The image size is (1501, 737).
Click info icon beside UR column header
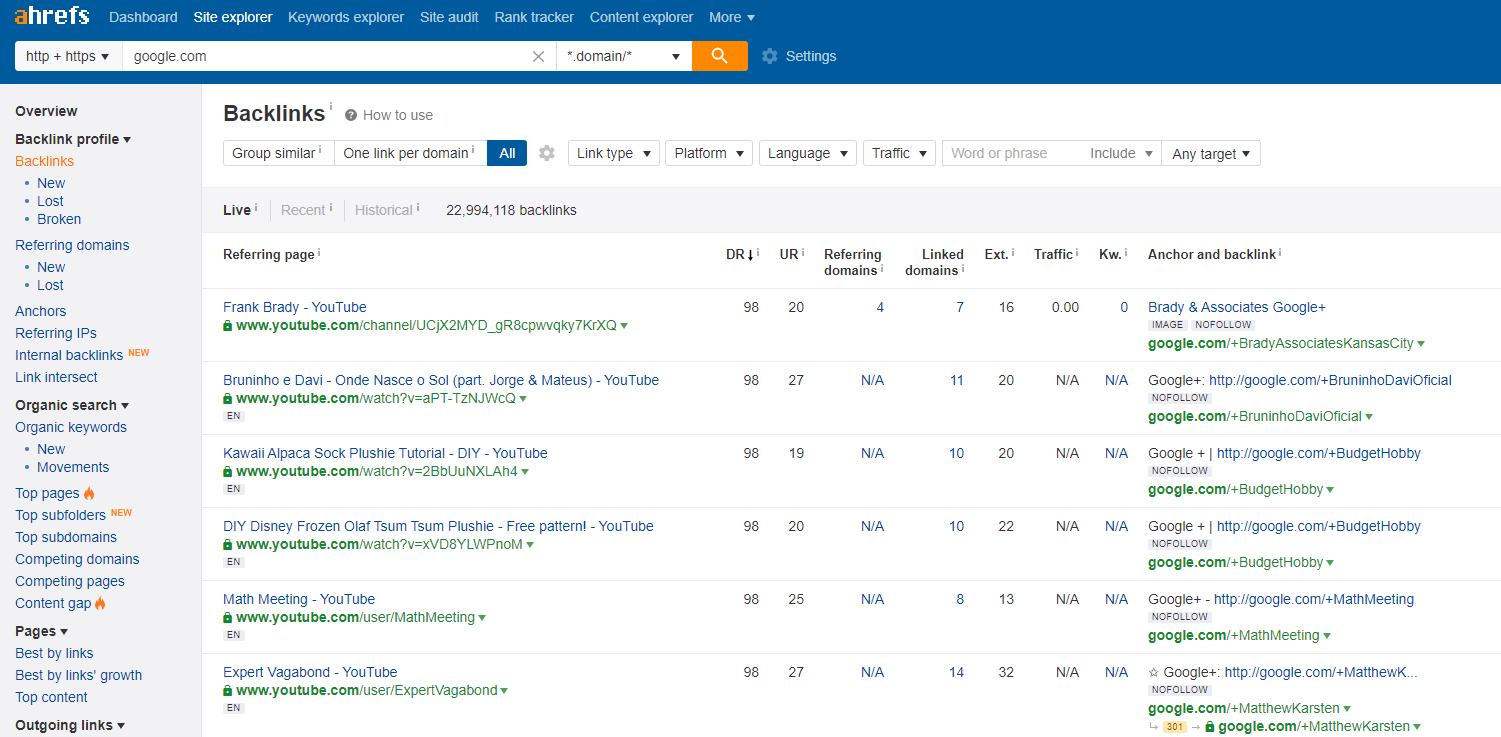click(x=802, y=253)
